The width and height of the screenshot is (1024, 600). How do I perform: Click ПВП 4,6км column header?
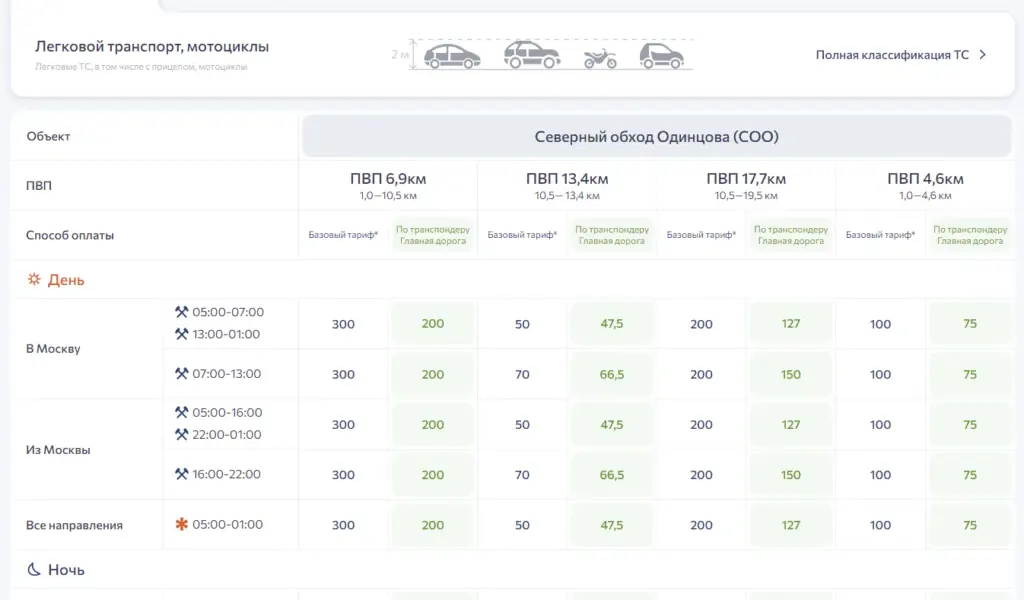point(925,185)
